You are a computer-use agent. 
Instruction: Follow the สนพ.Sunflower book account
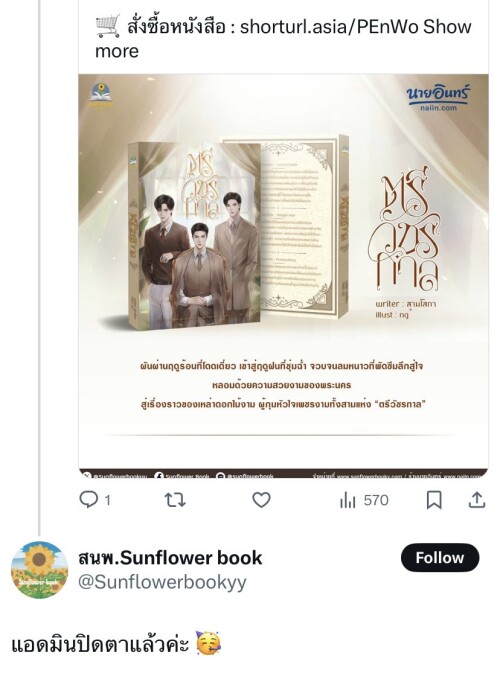coord(440,558)
